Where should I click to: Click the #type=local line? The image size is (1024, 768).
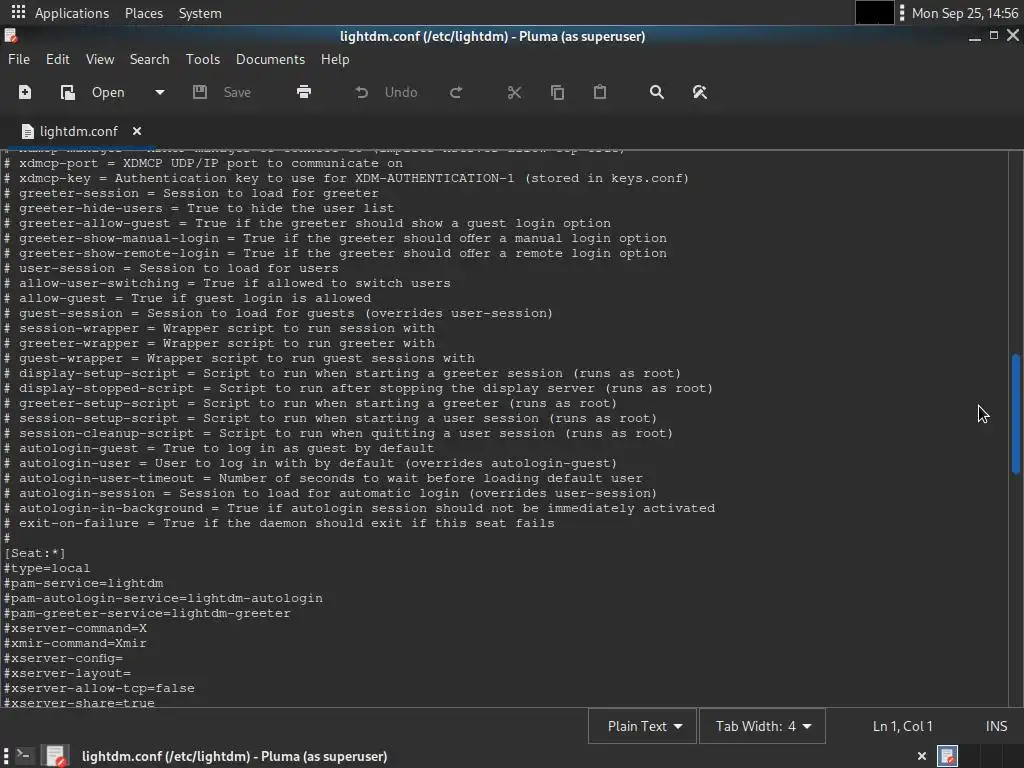coord(47,568)
